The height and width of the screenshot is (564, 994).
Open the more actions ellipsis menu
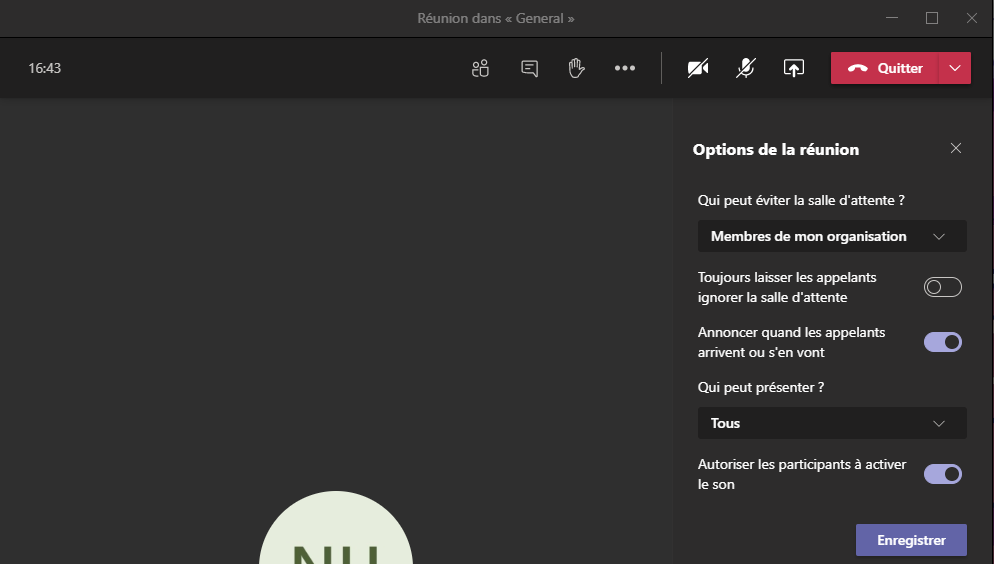pos(624,68)
